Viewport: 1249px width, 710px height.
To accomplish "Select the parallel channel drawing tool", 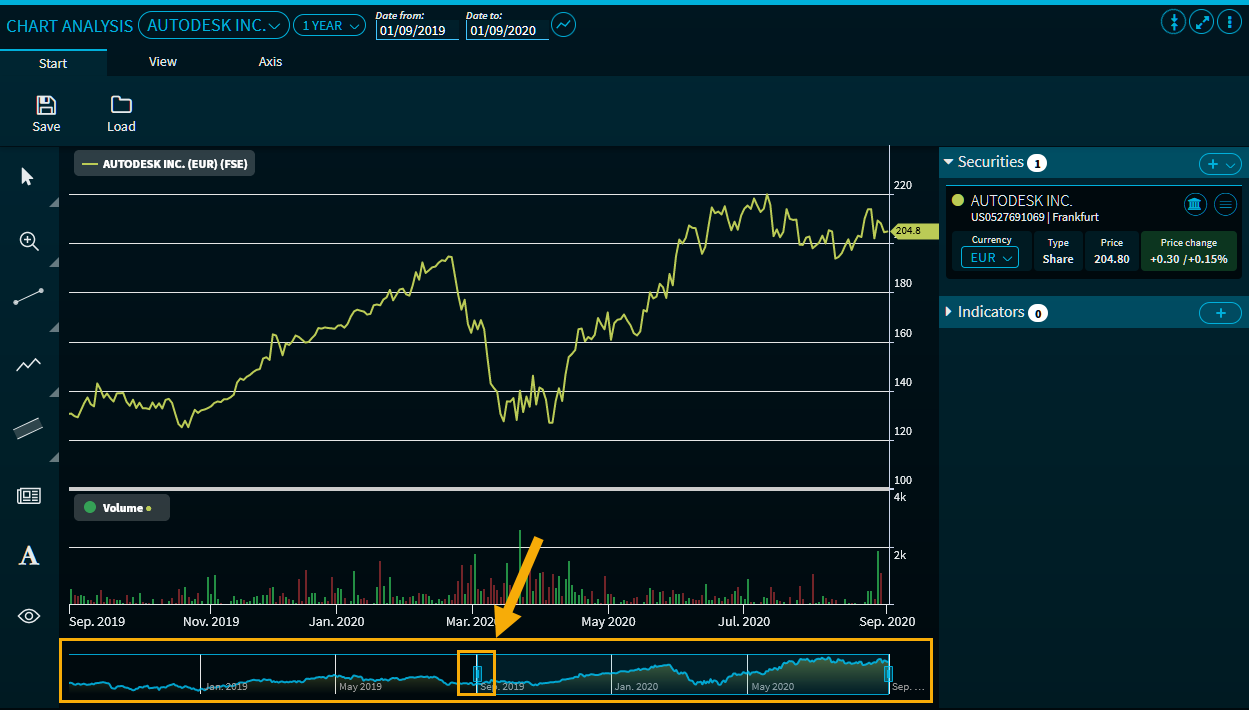I will coord(29,428).
